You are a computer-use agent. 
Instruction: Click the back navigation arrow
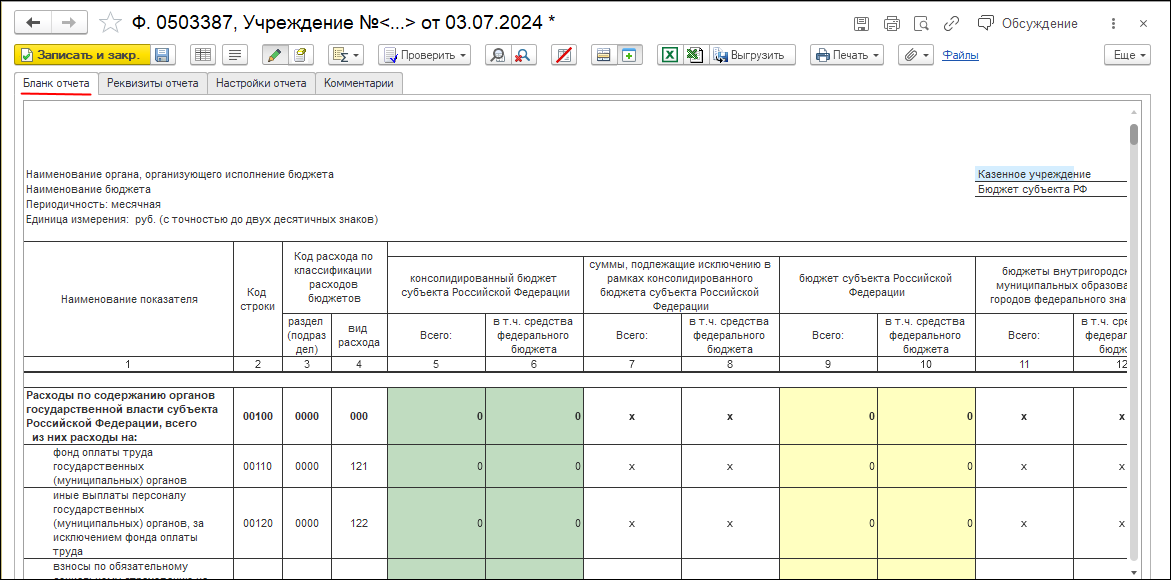click(x=35, y=22)
